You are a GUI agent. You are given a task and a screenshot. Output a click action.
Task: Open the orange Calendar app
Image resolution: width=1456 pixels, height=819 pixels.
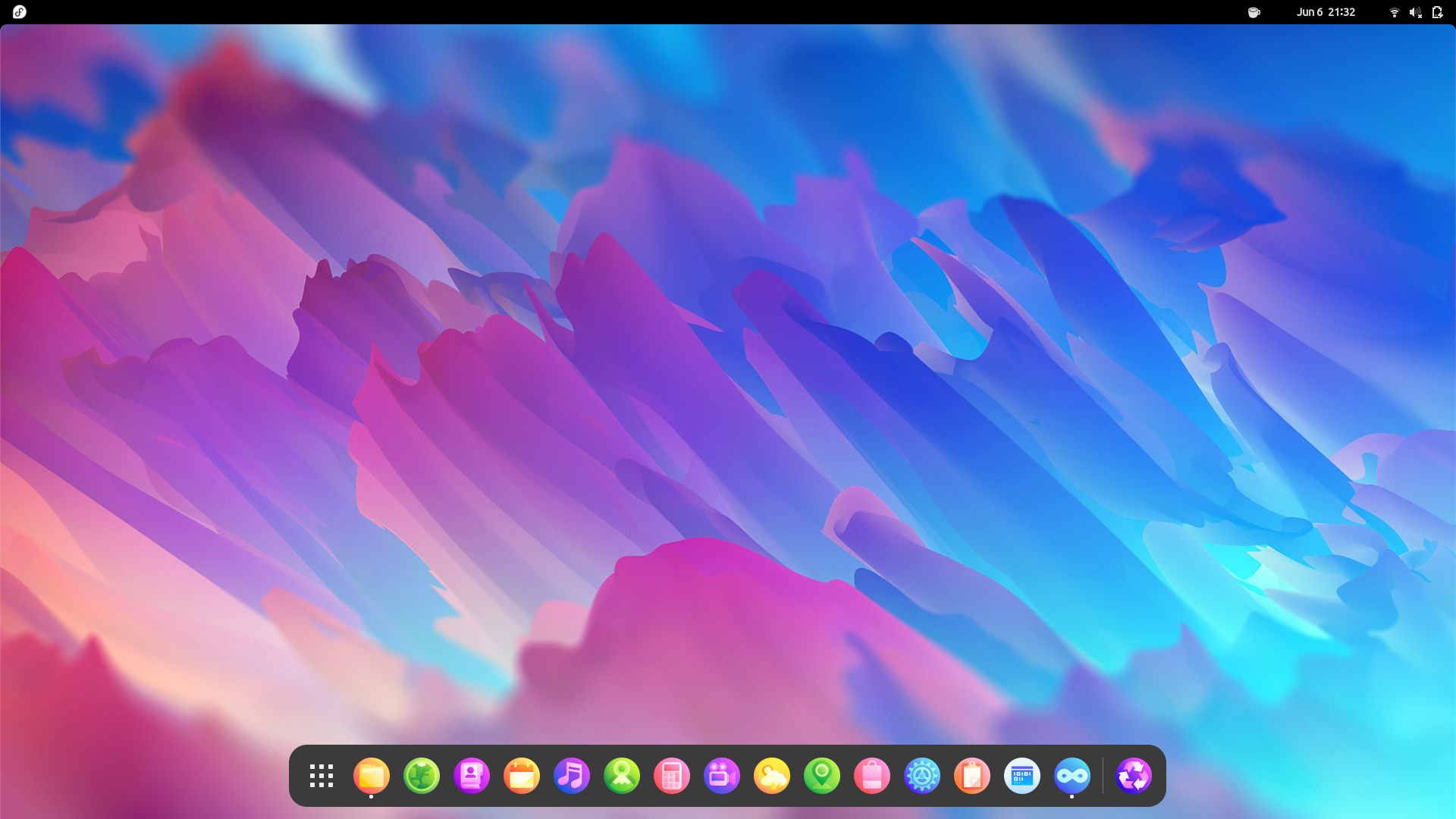pyautogui.click(x=522, y=776)
